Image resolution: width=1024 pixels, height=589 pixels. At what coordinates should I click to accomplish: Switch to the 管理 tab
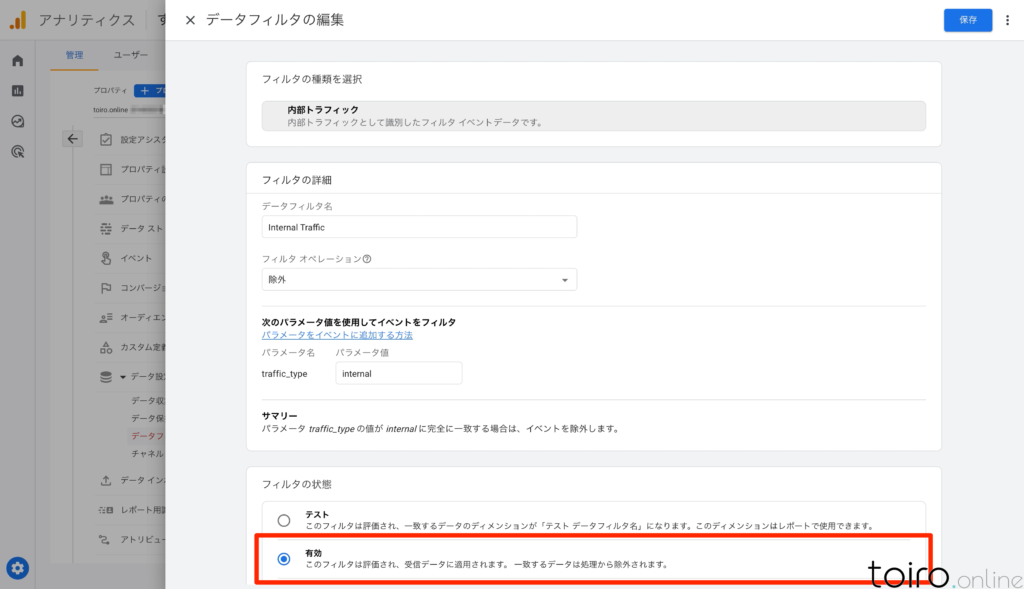74,56
